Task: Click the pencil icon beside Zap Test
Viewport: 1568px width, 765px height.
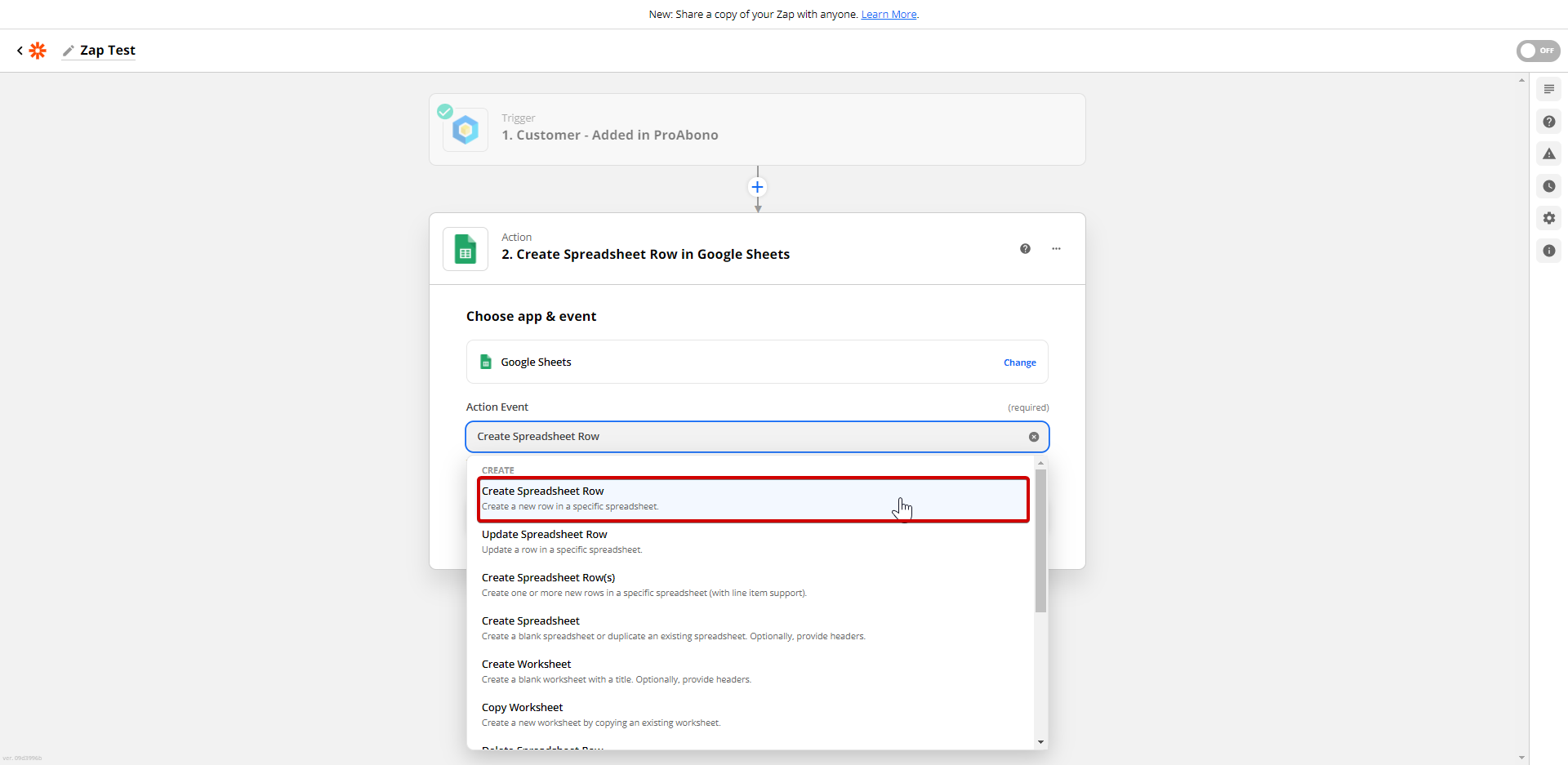Action: (69, 51)
